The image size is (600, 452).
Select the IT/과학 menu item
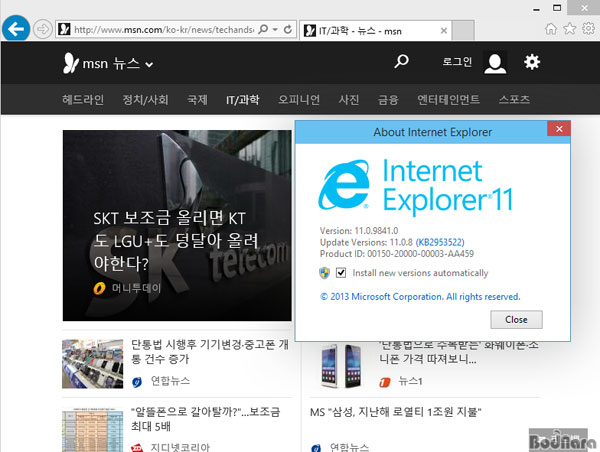pos(243,100)
